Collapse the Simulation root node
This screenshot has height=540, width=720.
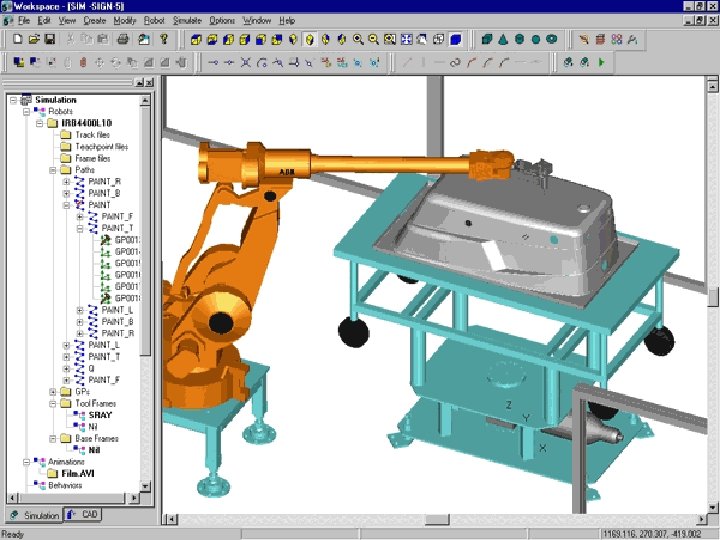pos(13,100)
